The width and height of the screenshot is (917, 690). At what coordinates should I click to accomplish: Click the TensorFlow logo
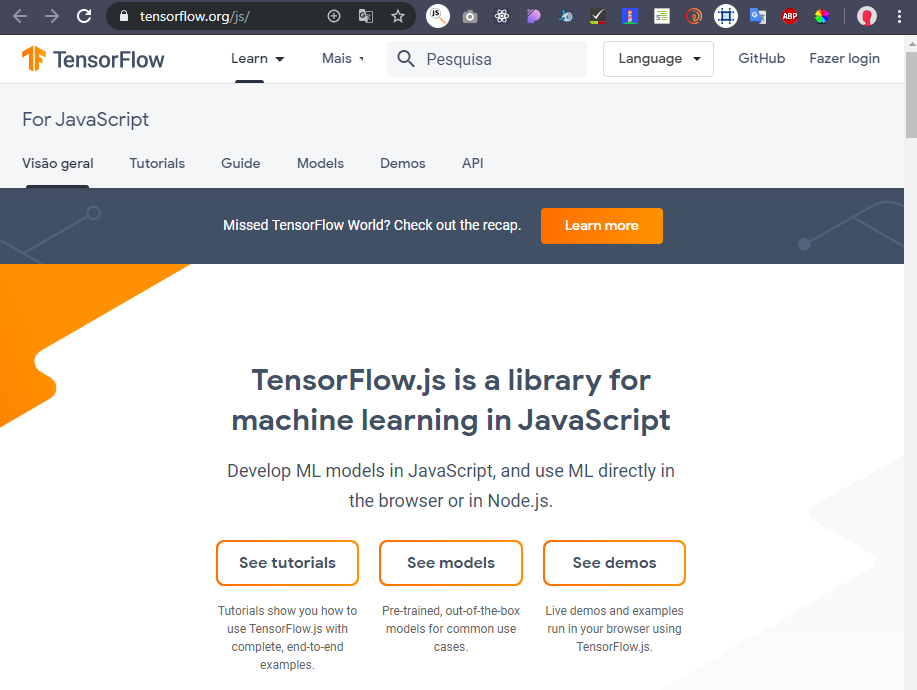click(x=93, y=59)
